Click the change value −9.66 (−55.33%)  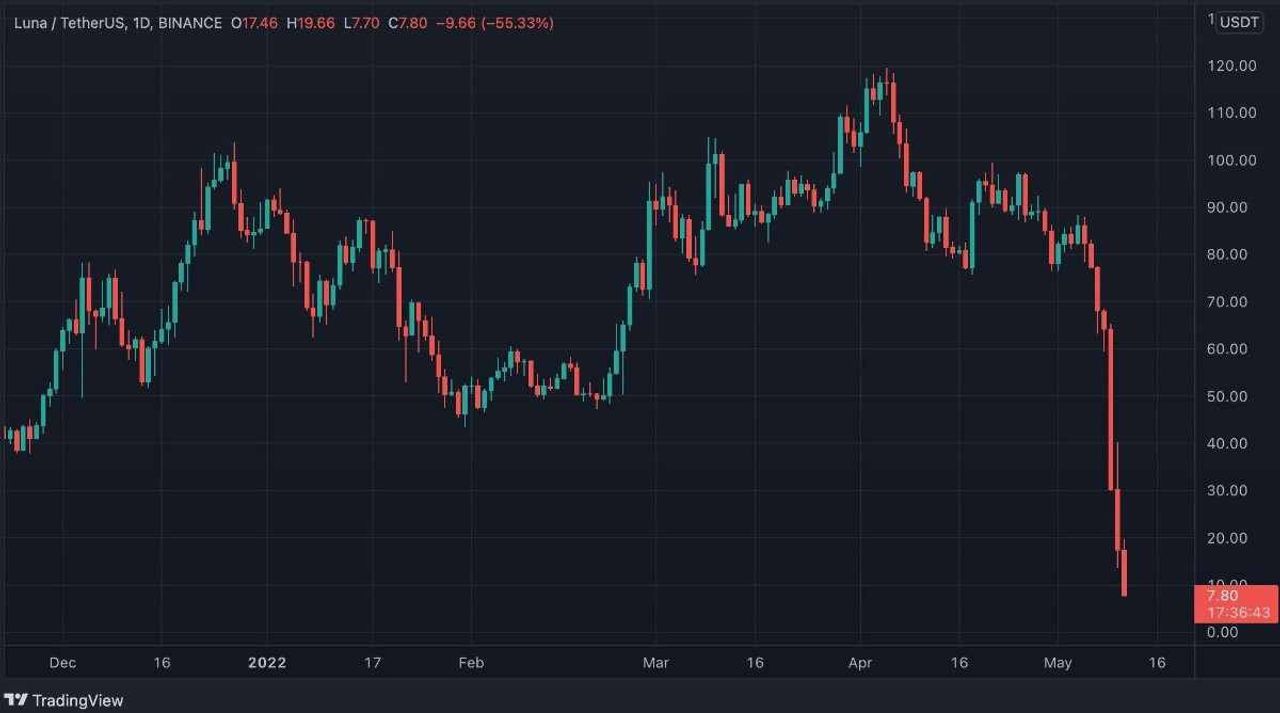496,22
